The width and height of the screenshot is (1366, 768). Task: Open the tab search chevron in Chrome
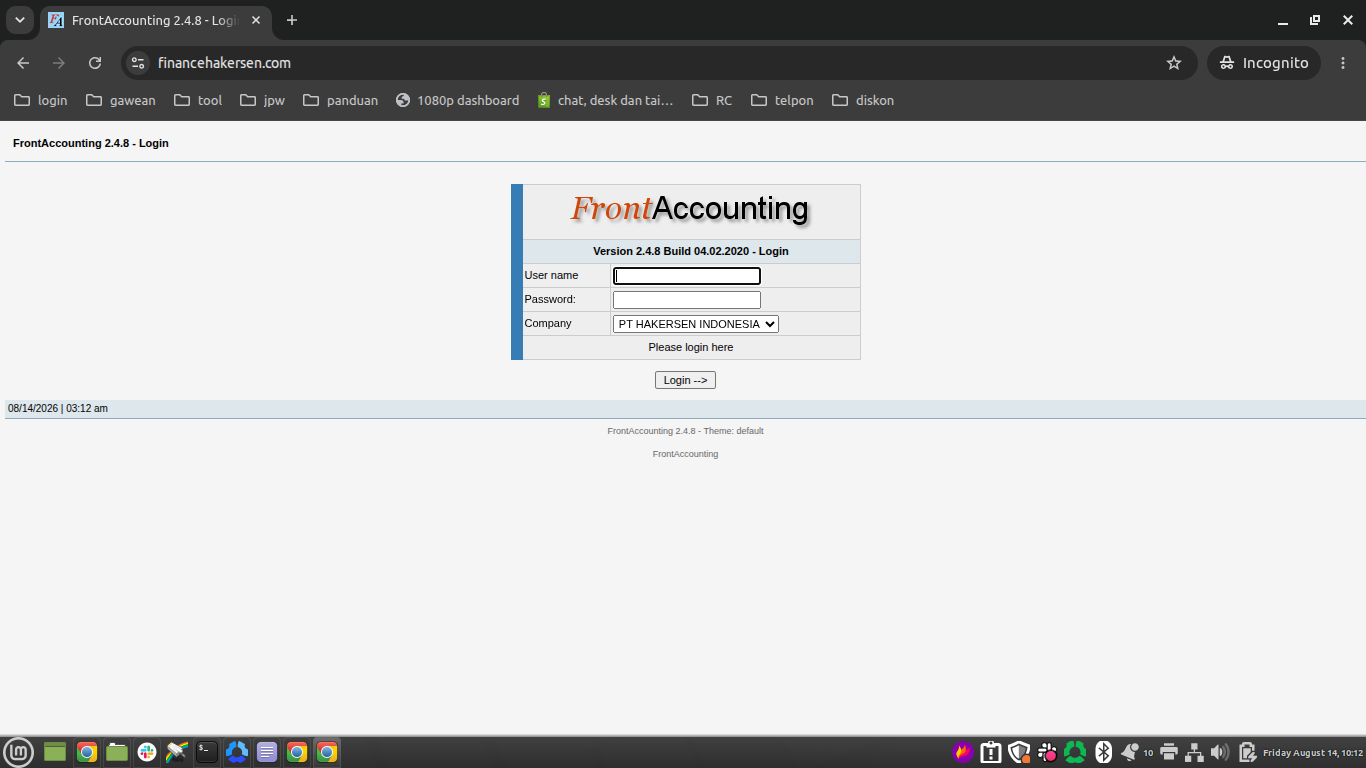click(19, 20)
